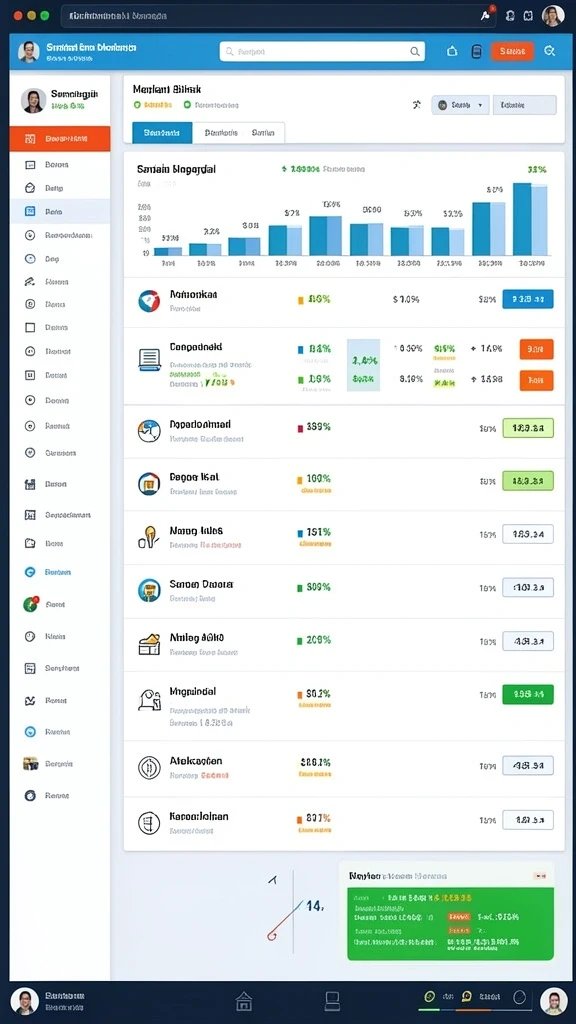Image resolution: width=576 pixels, height=1024 pixels.
Task: Click the light-green button on the 100% row
Action: click(x=528, y=481)
